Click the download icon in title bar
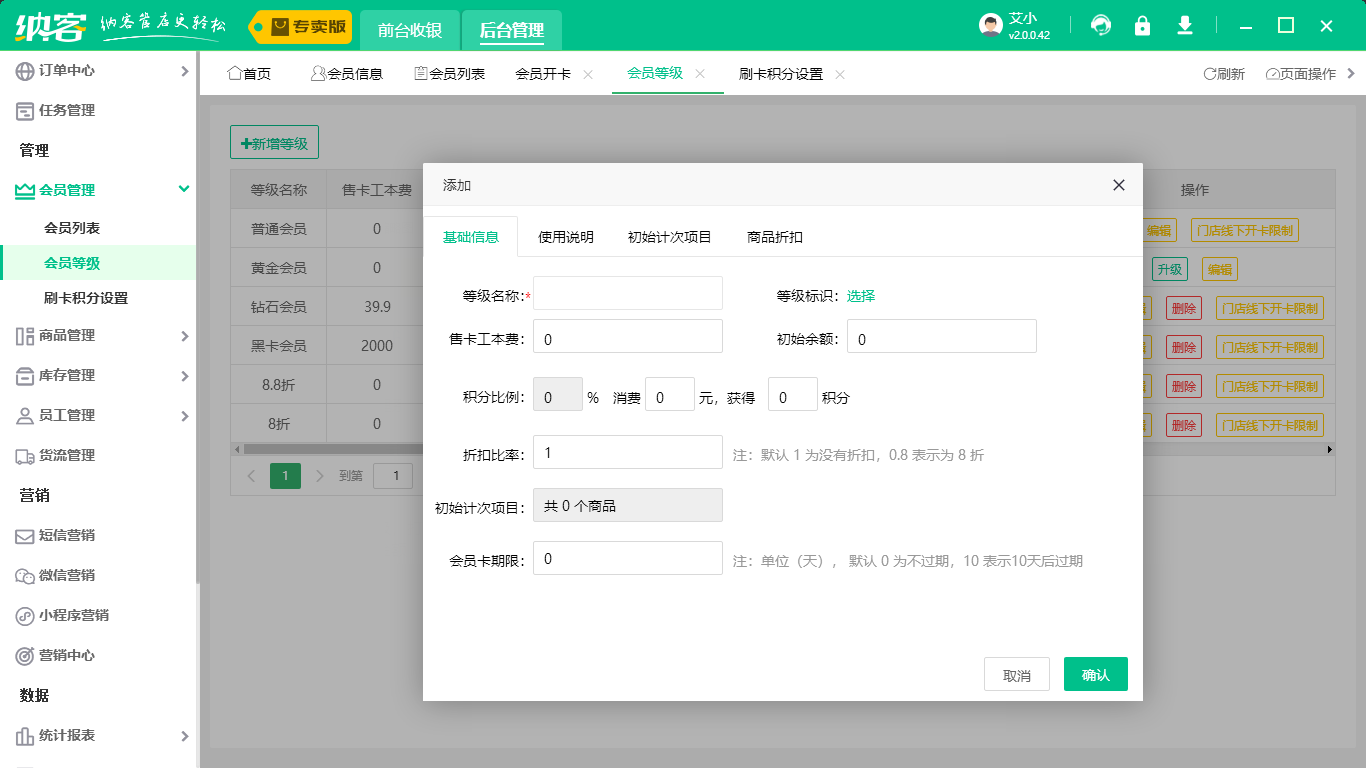The image size is (1366, 768). click(1185, 26)
